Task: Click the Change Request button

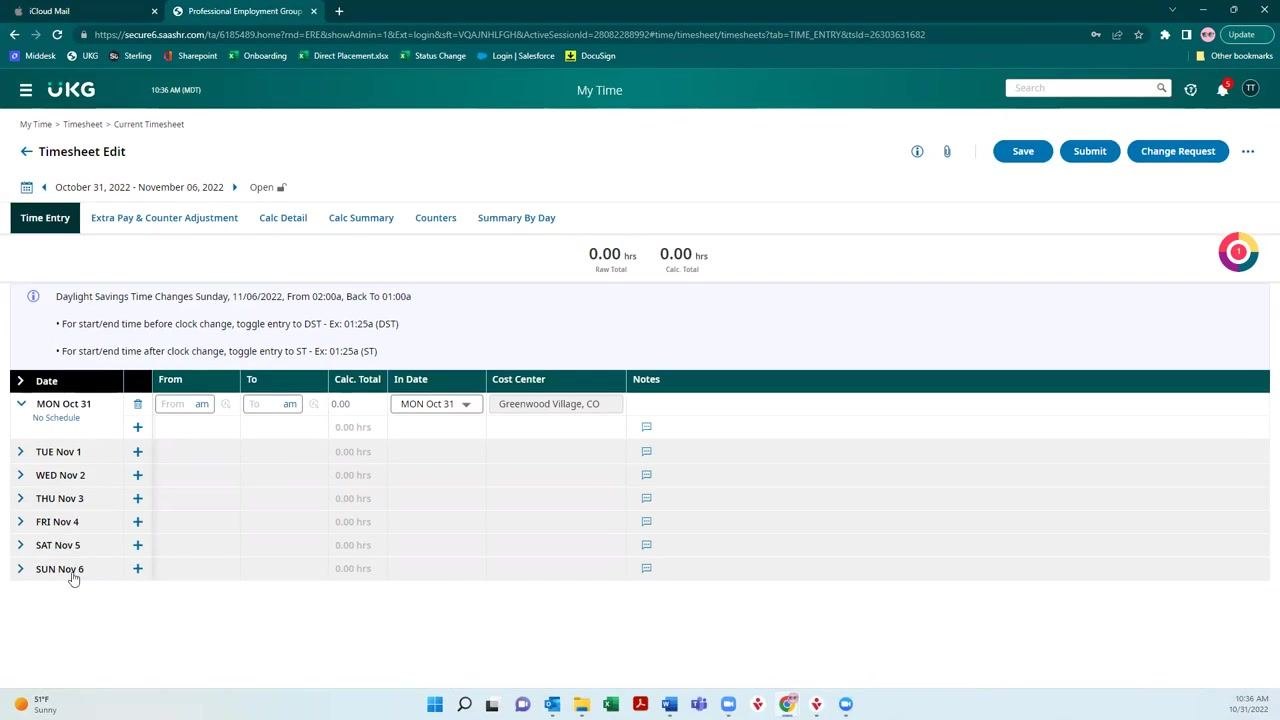Action: 1178,151
